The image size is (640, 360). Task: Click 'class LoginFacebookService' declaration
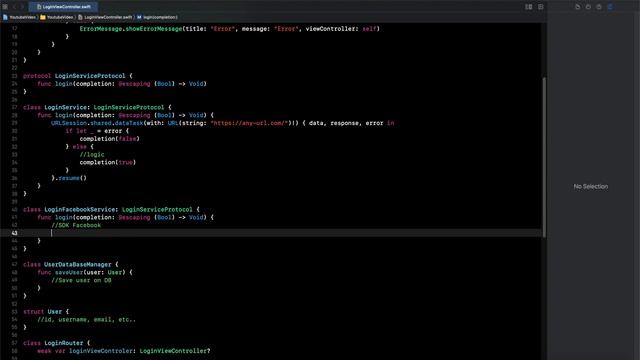coord(111,209)
